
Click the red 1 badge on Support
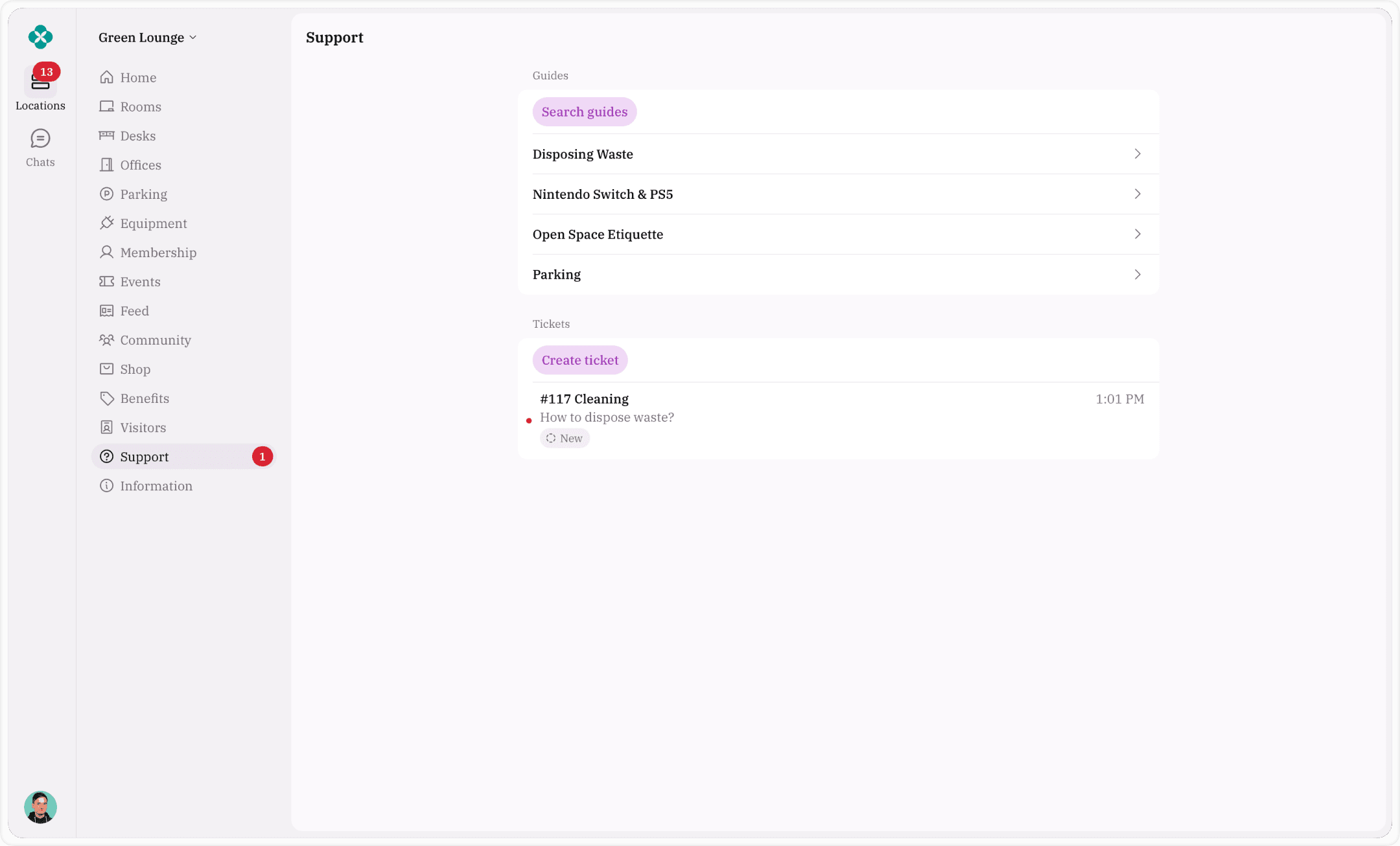coord(262,457)
